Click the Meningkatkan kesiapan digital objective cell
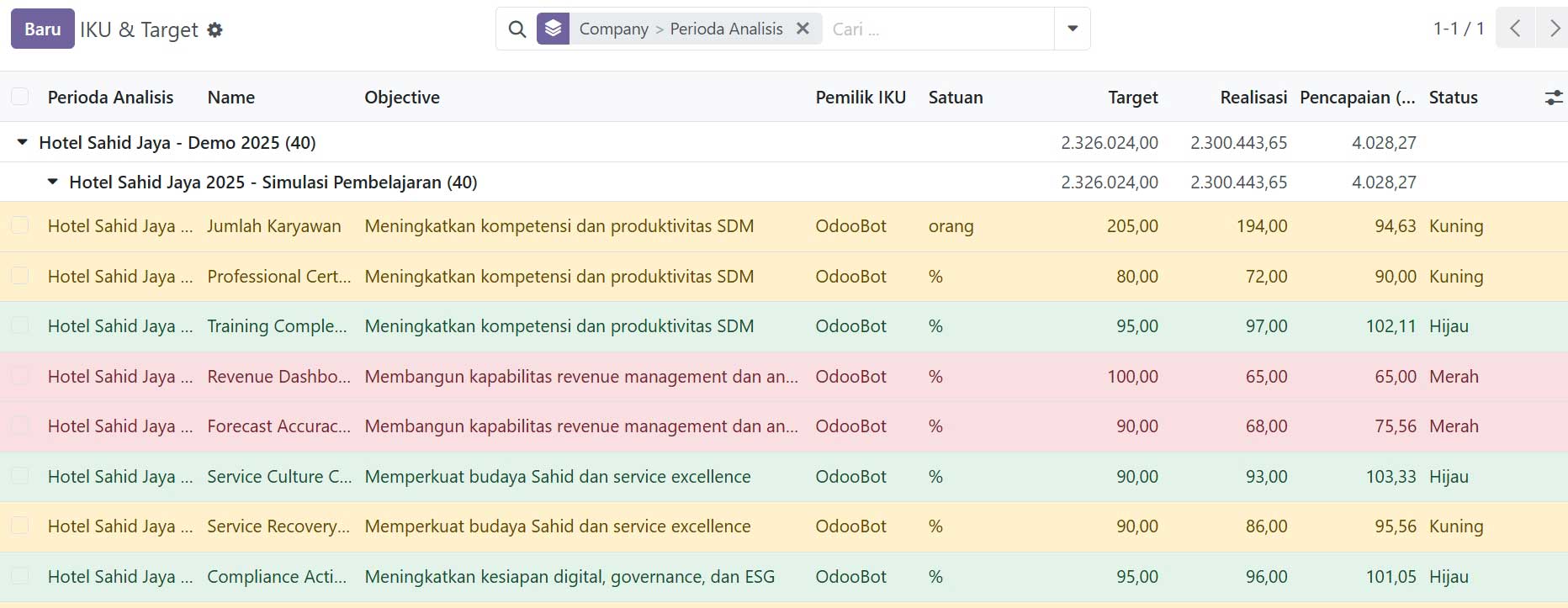Image resolution: width=1568 pixels, height=608 pixels. click(569, 576)
